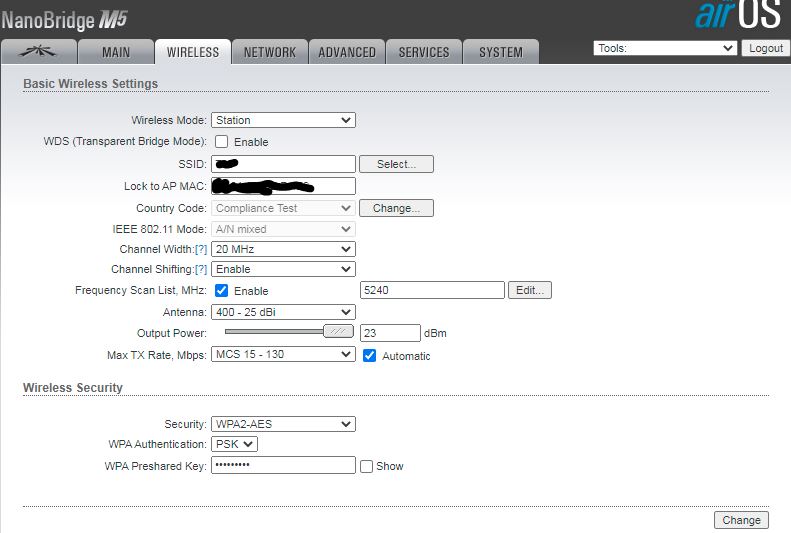Click the Channel Shifting help [?] link
Viewport: 791px width, 533px height.
pyautogui.click(x=201, y=270)
